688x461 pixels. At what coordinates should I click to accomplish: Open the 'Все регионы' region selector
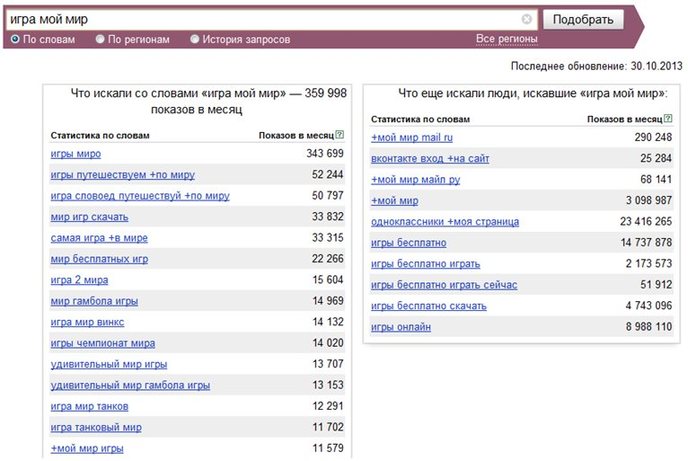click(x=506, y=39)
